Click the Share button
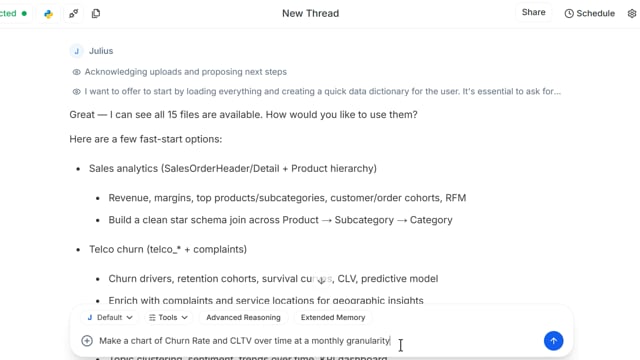Screen dimensions: 640x360 (x=533, y=13)
